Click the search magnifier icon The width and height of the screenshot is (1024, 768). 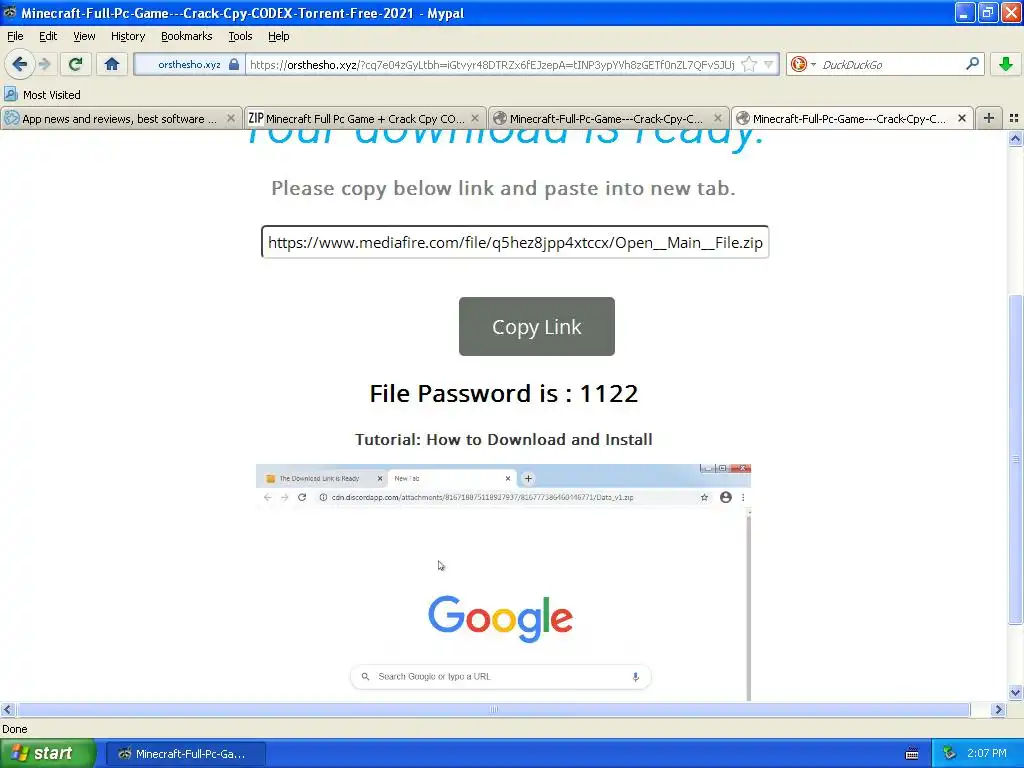click(x=972, y=64)
